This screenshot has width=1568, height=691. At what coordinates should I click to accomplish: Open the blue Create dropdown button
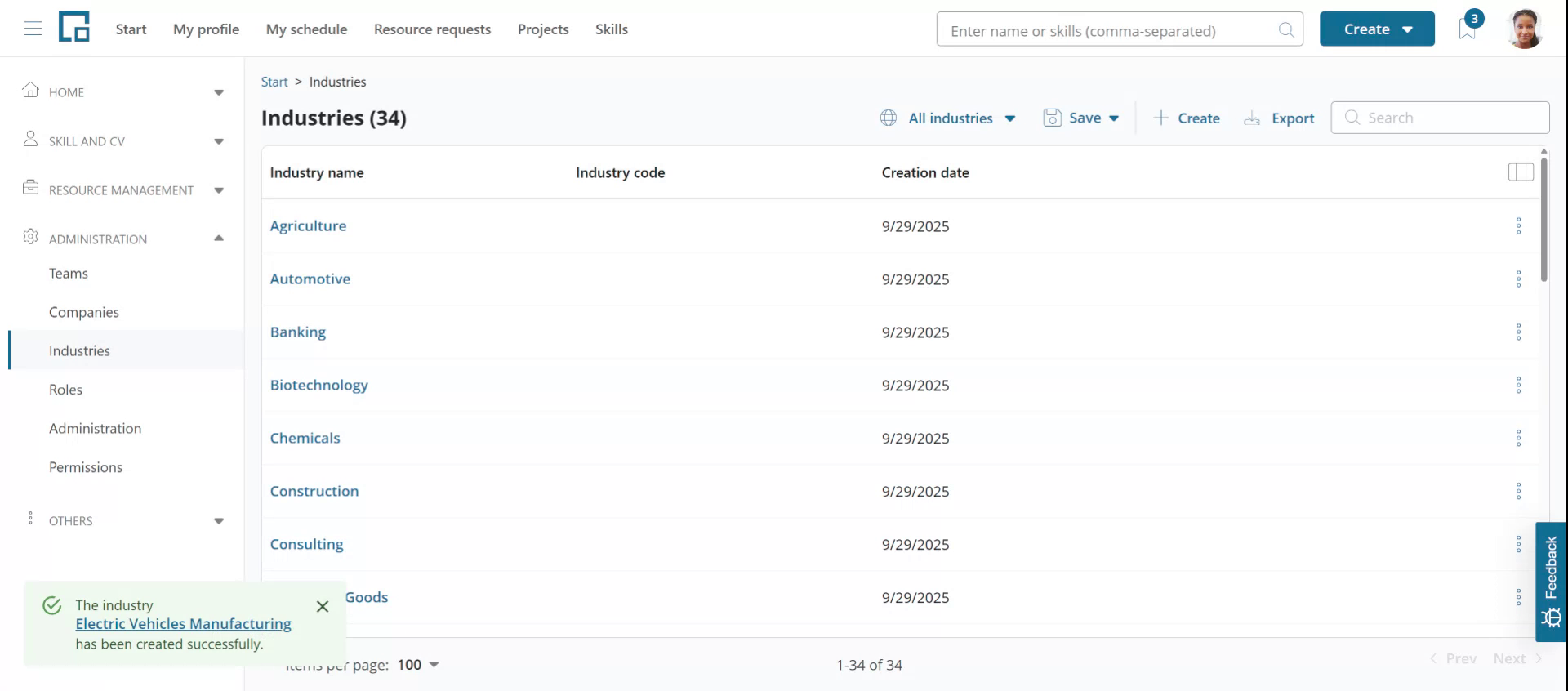pos(1377,29)
